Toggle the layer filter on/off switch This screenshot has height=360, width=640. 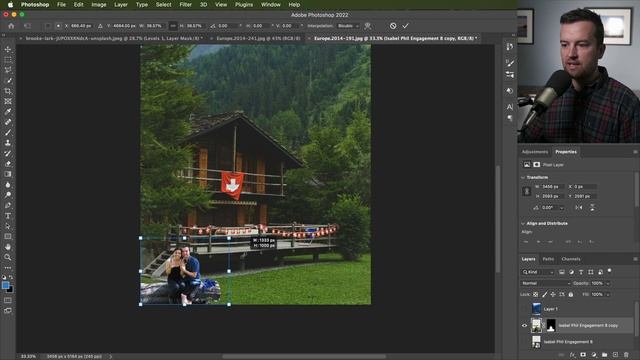click(x=609, y=271)
